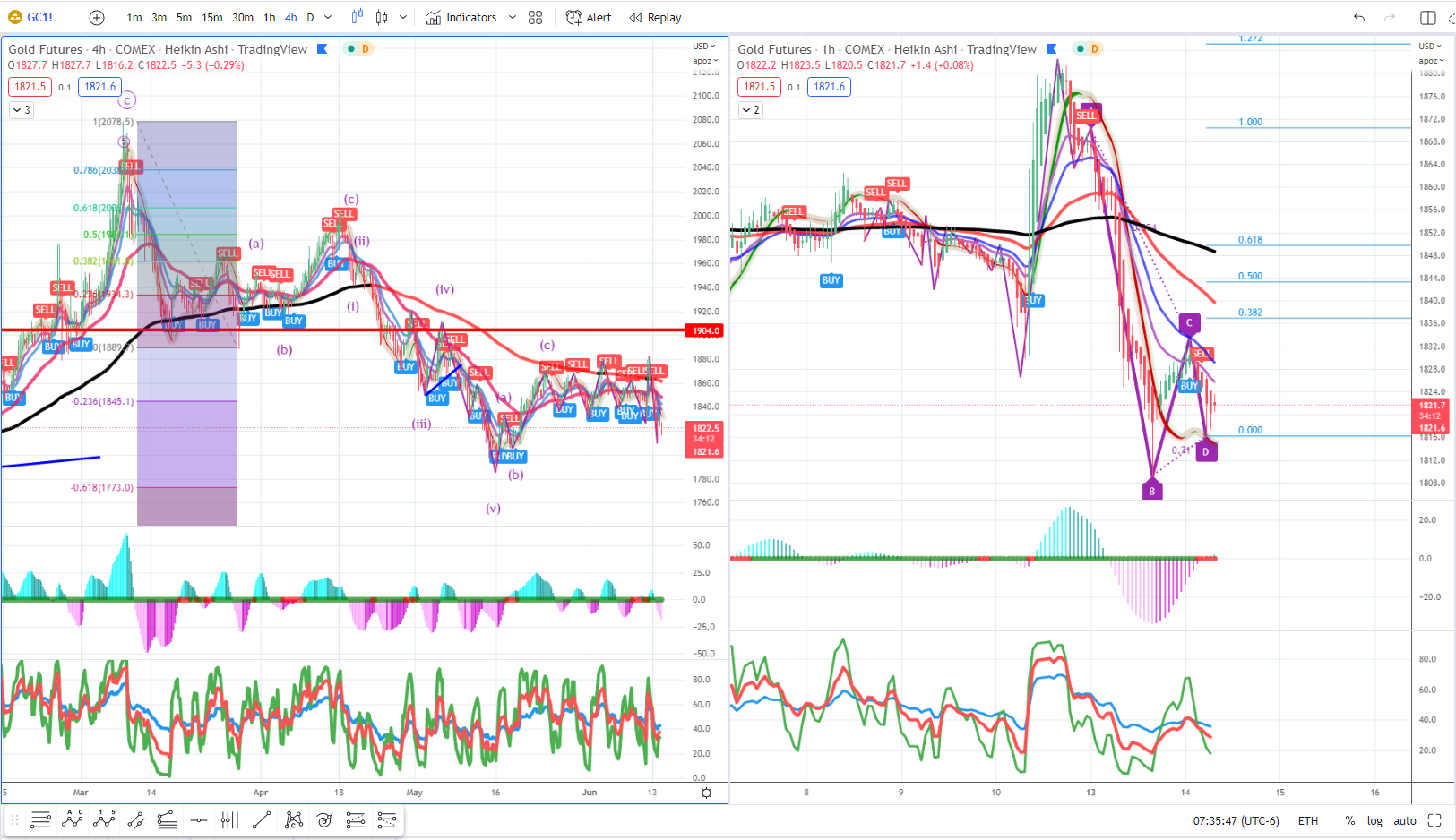Expand the 2 indicators legend on 1h chart
Screen dimensions: 1456x840
(x=750, y=110)
